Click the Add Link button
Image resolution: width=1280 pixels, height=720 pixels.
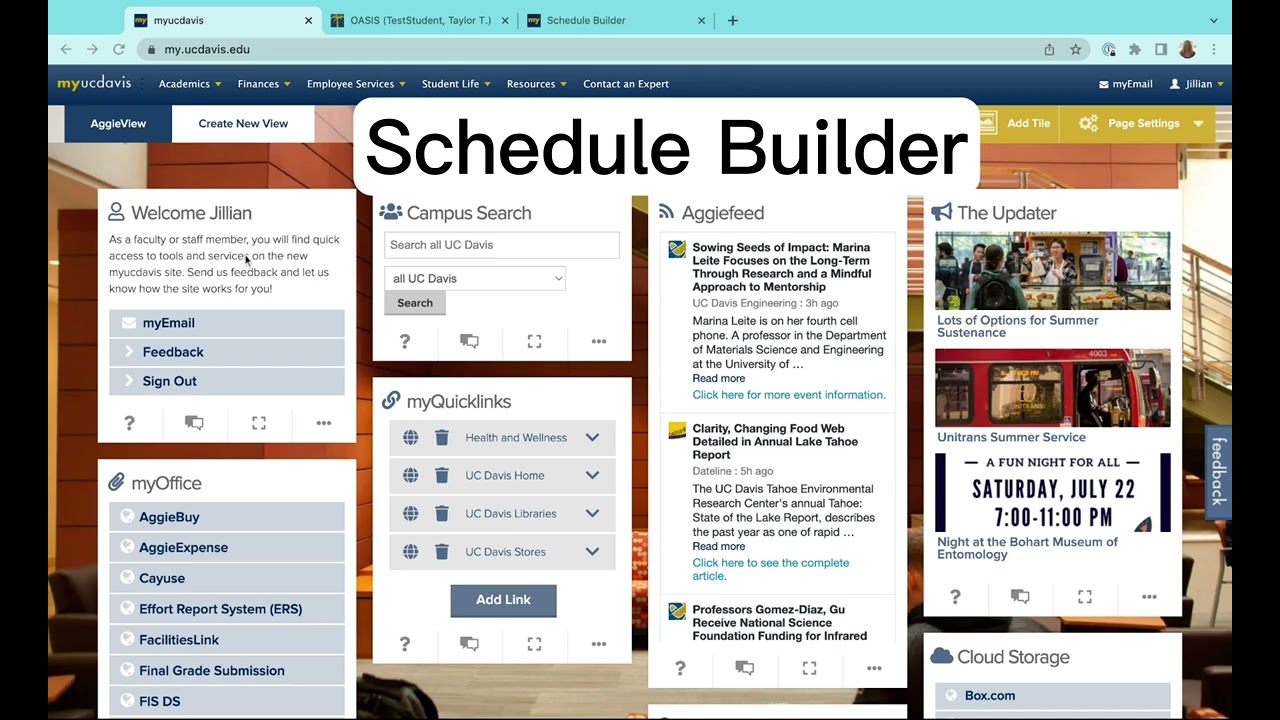(503, 600)
